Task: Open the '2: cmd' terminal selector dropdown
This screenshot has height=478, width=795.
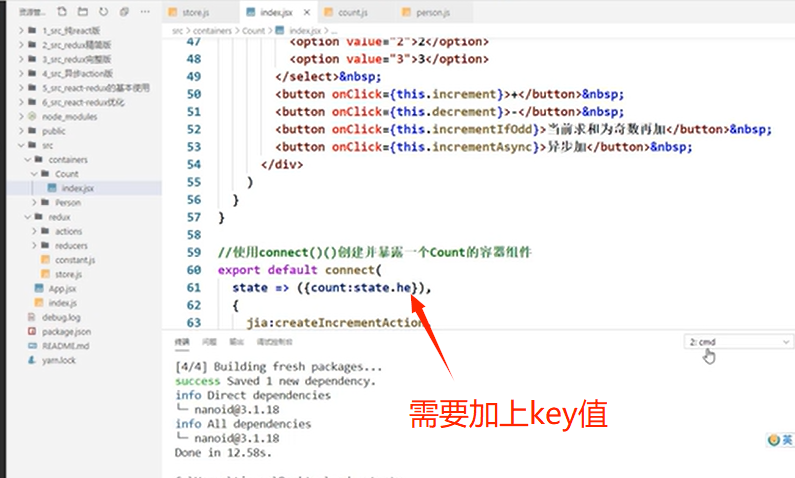Action: 738,342
